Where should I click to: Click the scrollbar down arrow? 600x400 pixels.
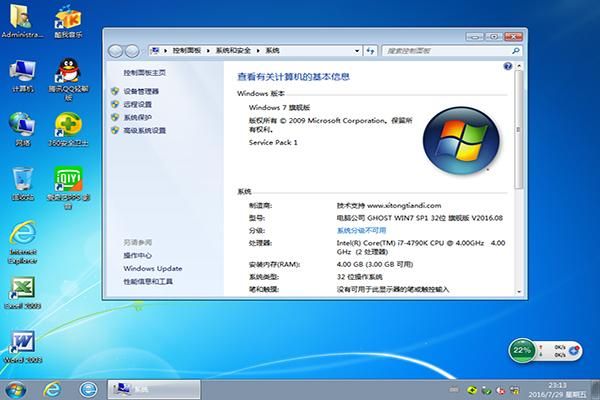point(519,292)
